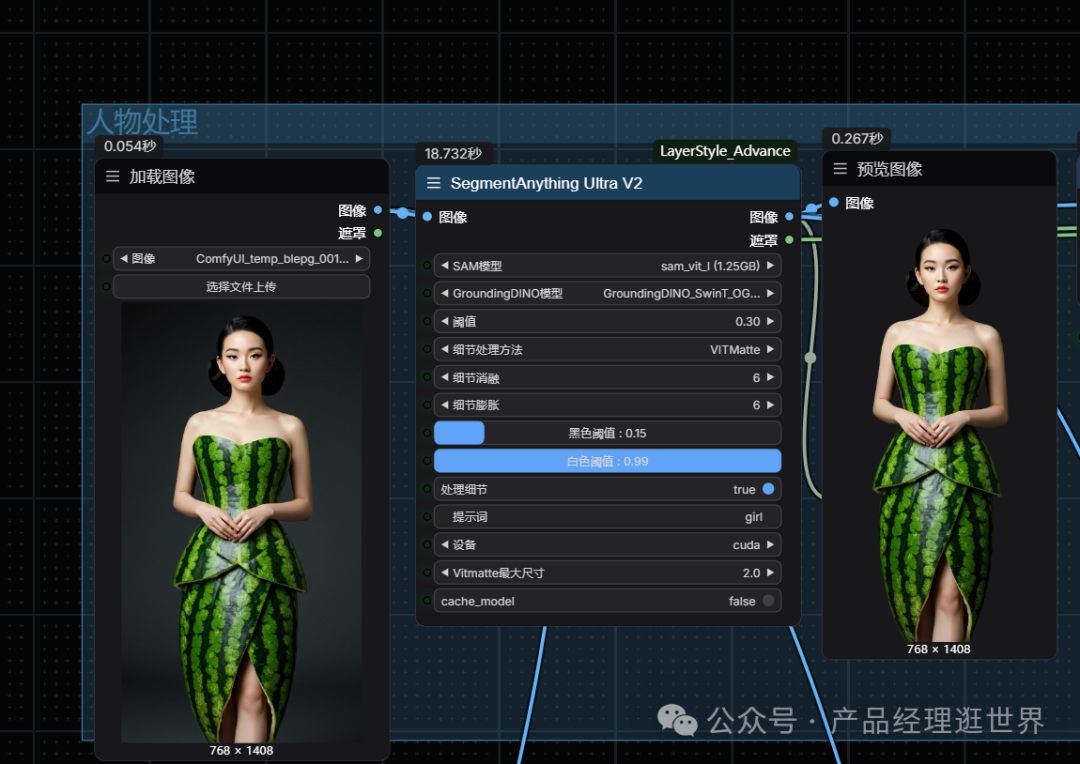Click segmented preview image in 预览图像 node
1080x764 pixels.
[939, 434]
